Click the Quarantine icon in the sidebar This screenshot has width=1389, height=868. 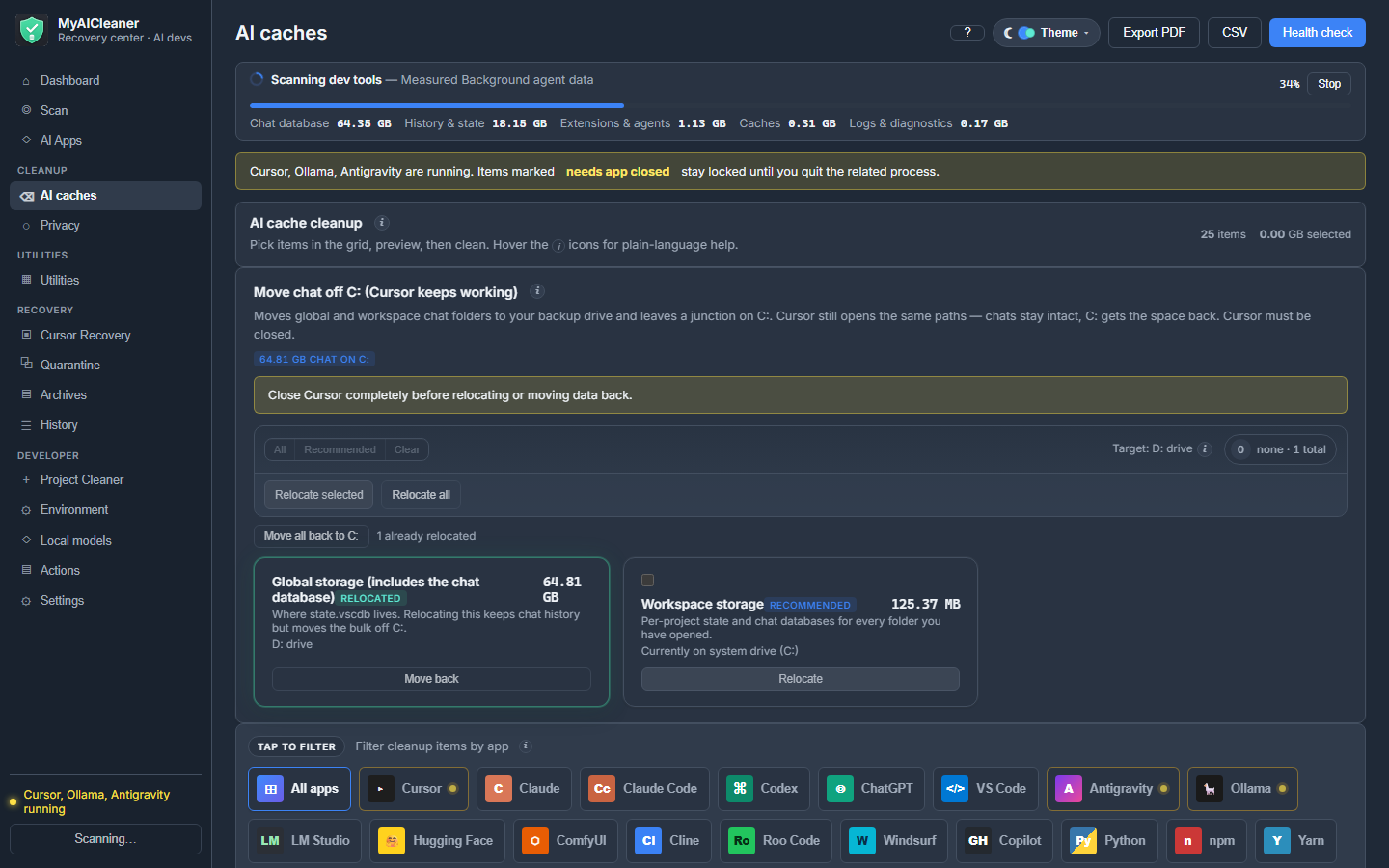27,365
